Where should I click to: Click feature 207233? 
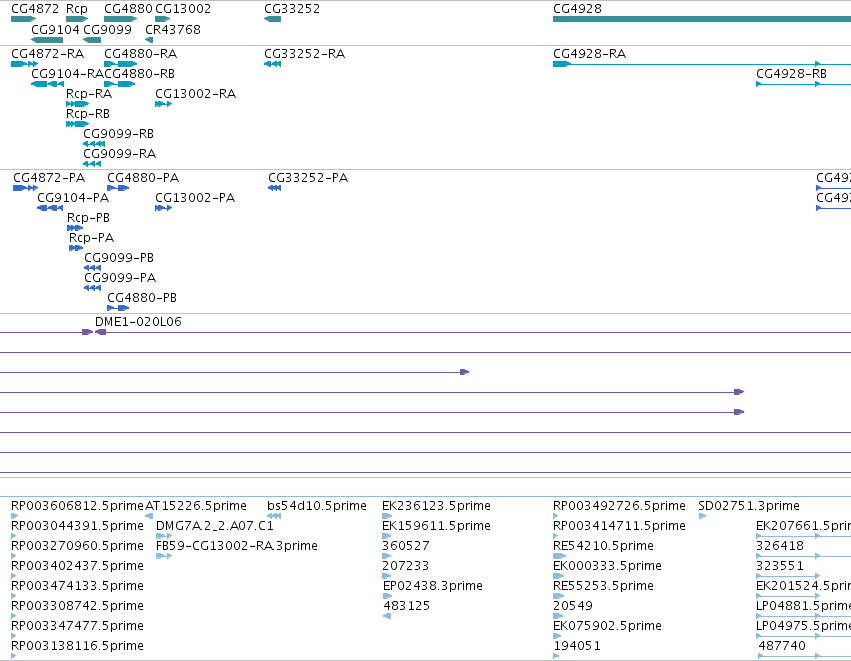click(x=406, y=566)
